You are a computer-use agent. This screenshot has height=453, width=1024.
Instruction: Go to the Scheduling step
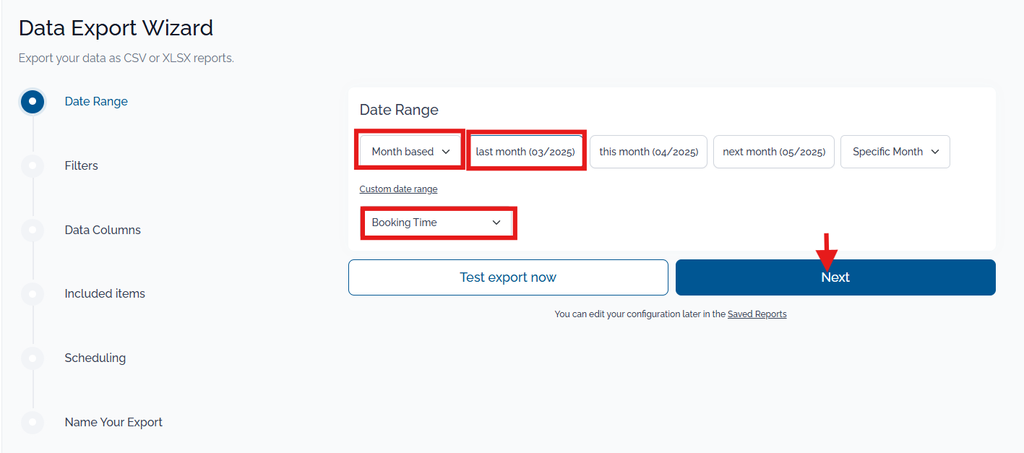[x=95, y=358]
